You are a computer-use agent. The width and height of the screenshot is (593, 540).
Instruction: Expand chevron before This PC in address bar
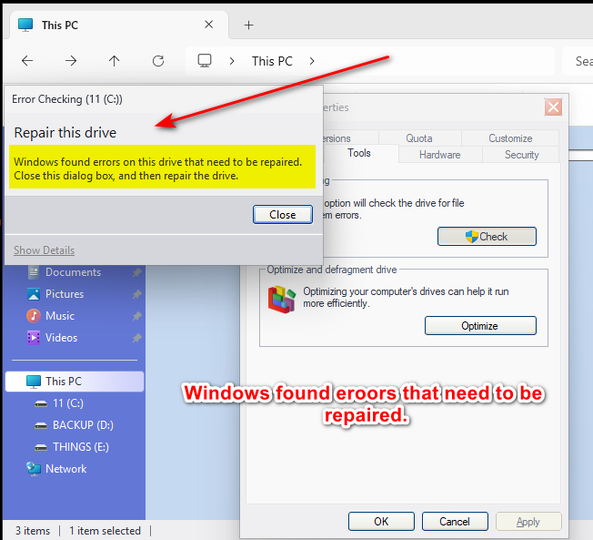(232, 61)
